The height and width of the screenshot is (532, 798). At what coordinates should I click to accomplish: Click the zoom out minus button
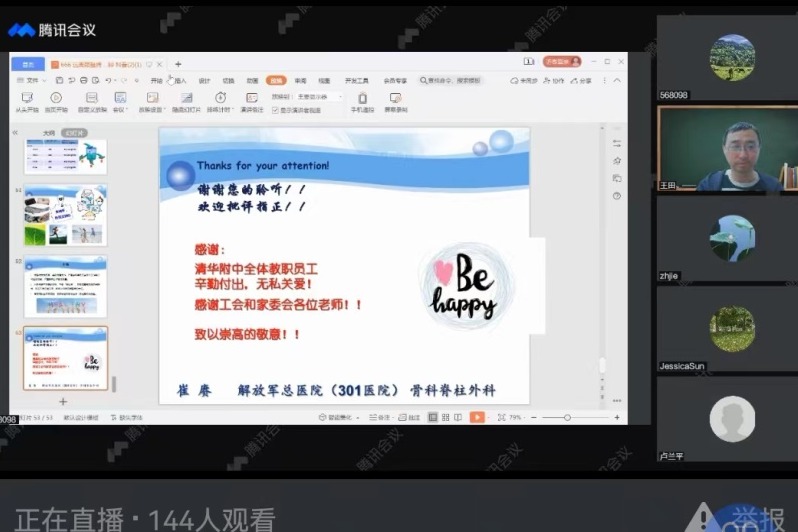pyautogui.click(x=534, y=417)
